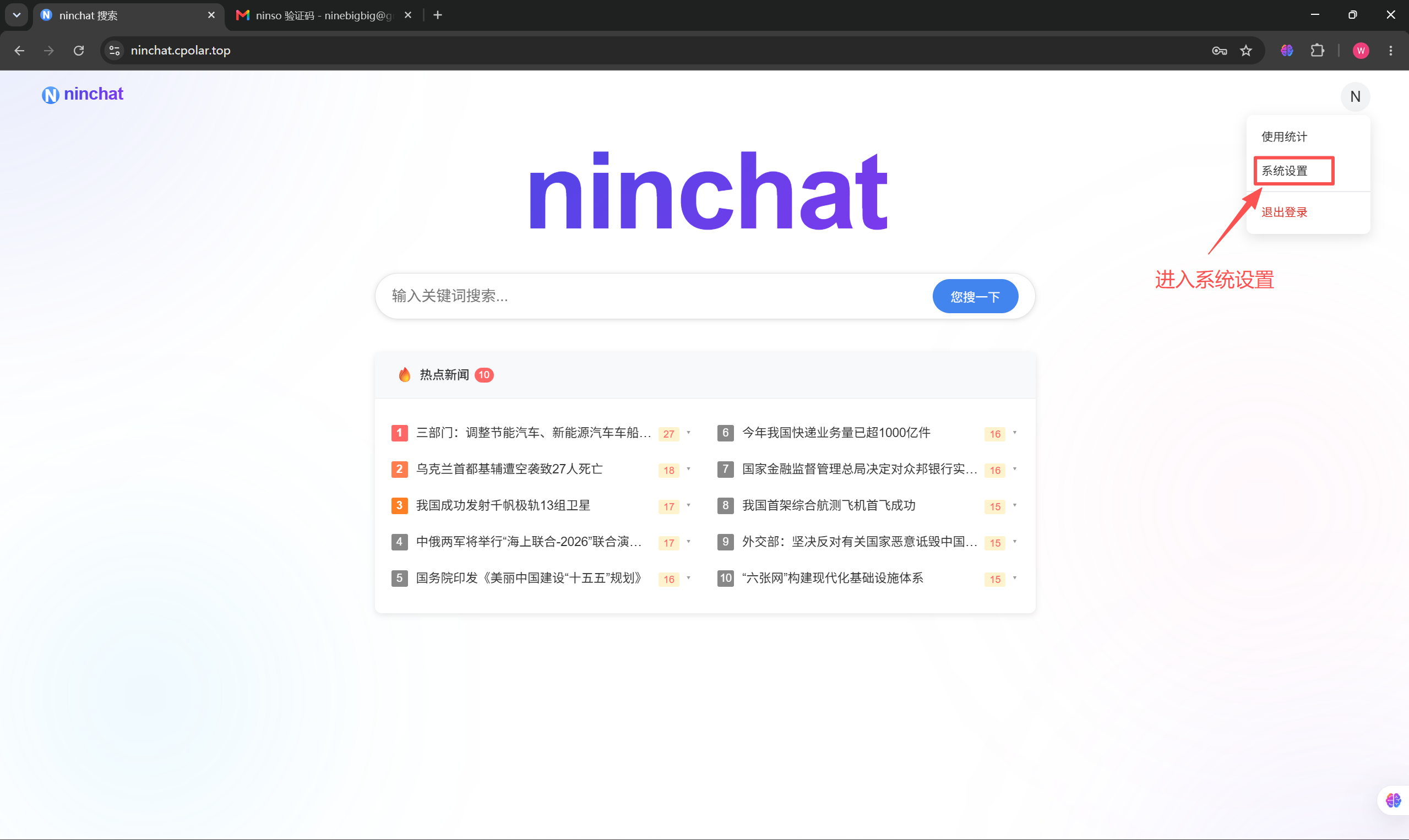Open news 国家金融监督管理总局决定对众邦银行
This screenshot has height=840, width=1409.
859,468
